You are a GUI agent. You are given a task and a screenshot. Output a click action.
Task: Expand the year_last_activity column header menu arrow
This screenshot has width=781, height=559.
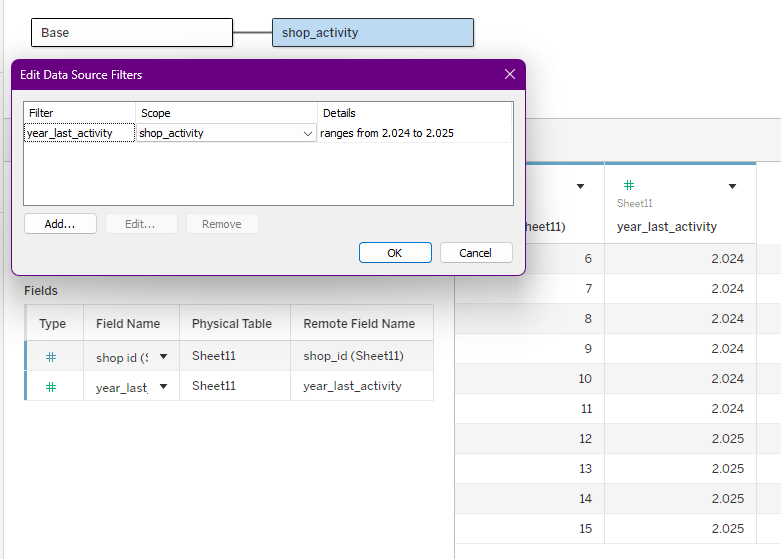(x=732, y=186)
